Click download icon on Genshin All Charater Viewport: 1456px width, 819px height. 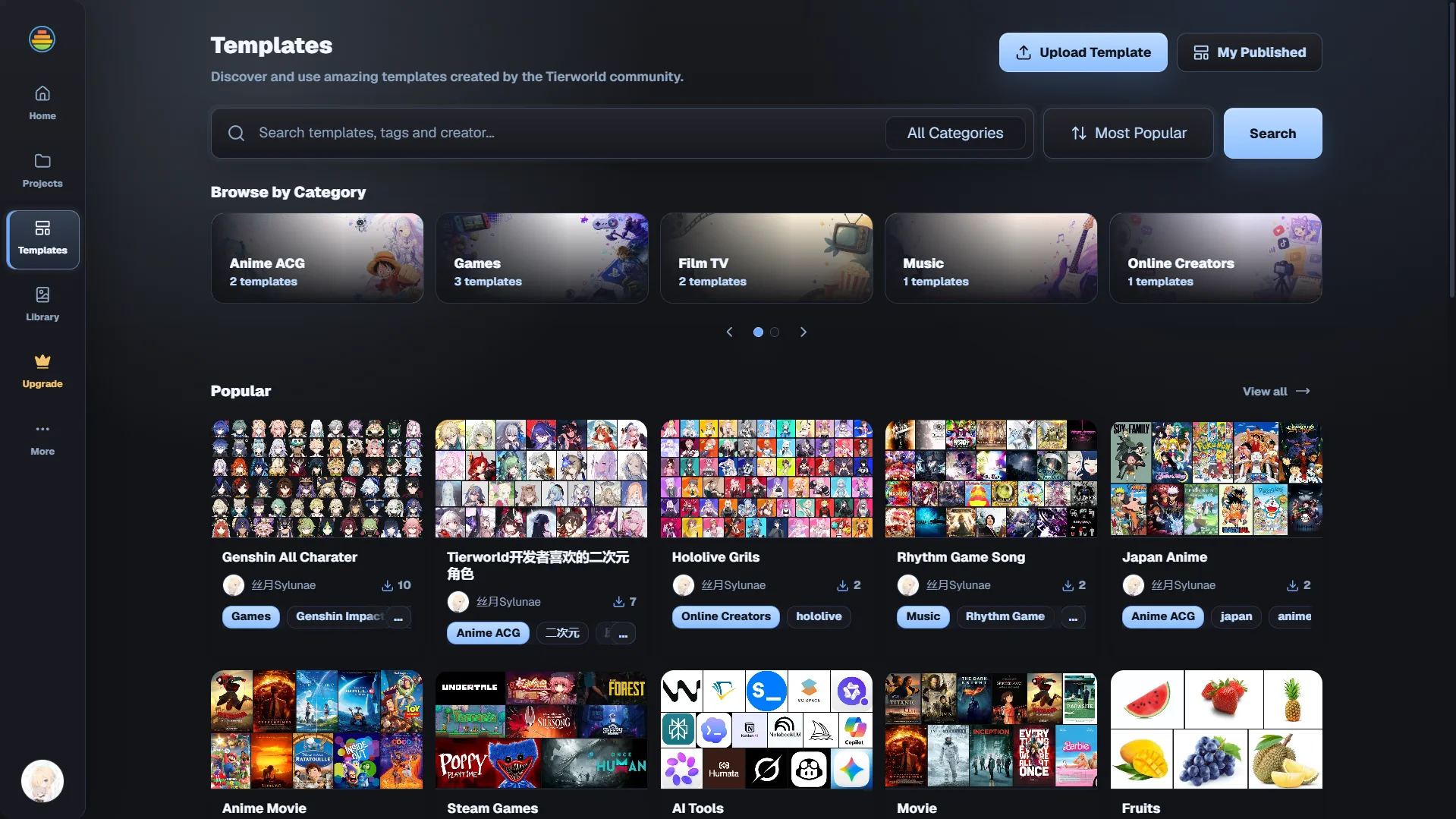click(x=387, y=585)
